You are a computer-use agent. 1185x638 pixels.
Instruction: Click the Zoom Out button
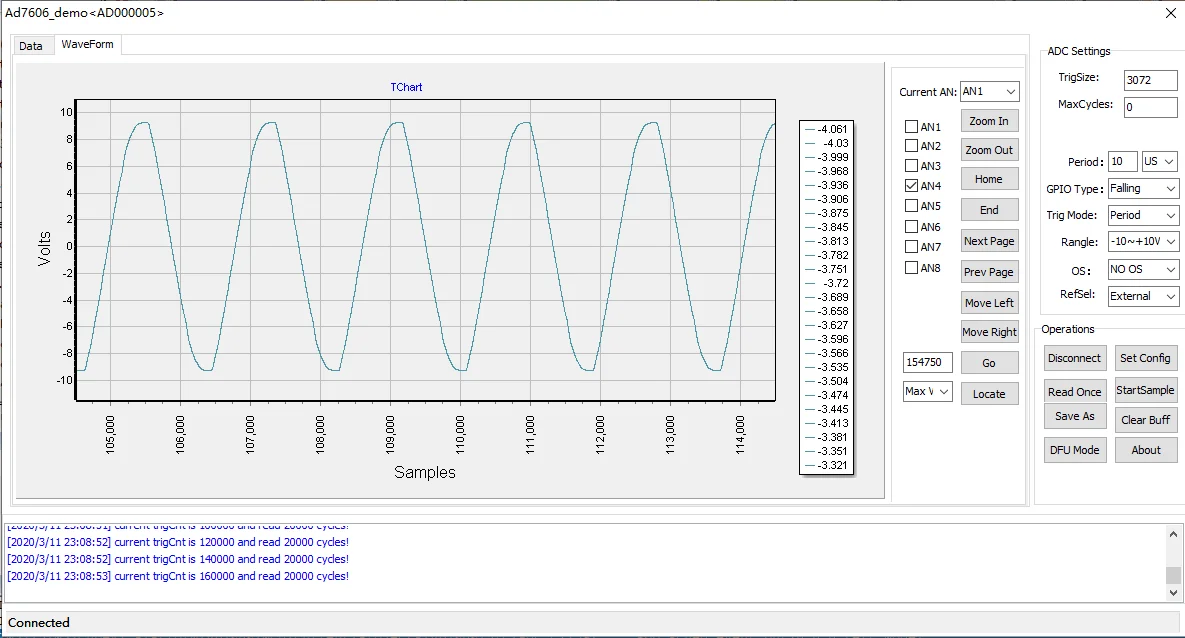click(x=989, y=150)
